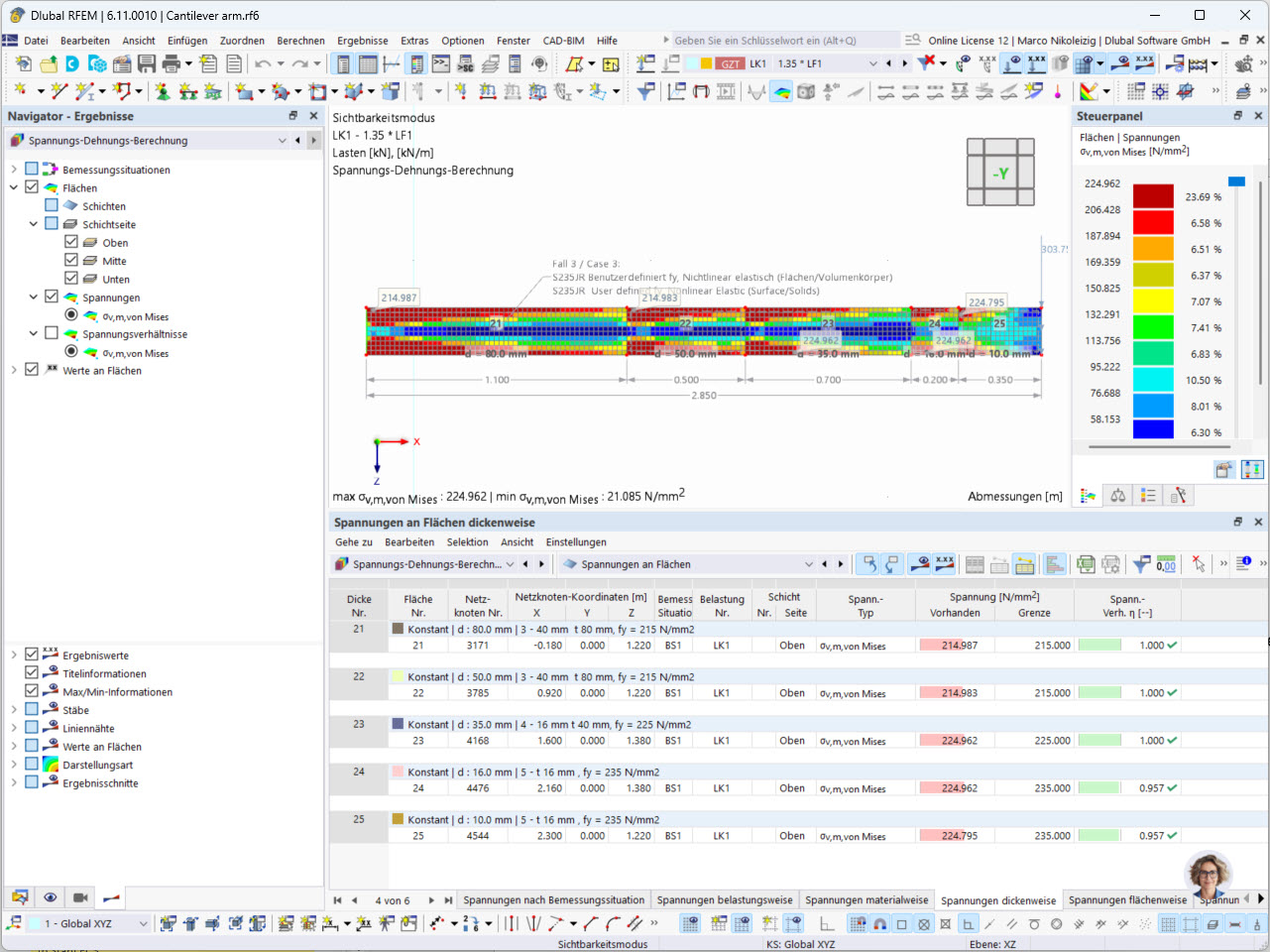Click Einstellungen in the table menu
1270x952 pixels.
(576, 542)
